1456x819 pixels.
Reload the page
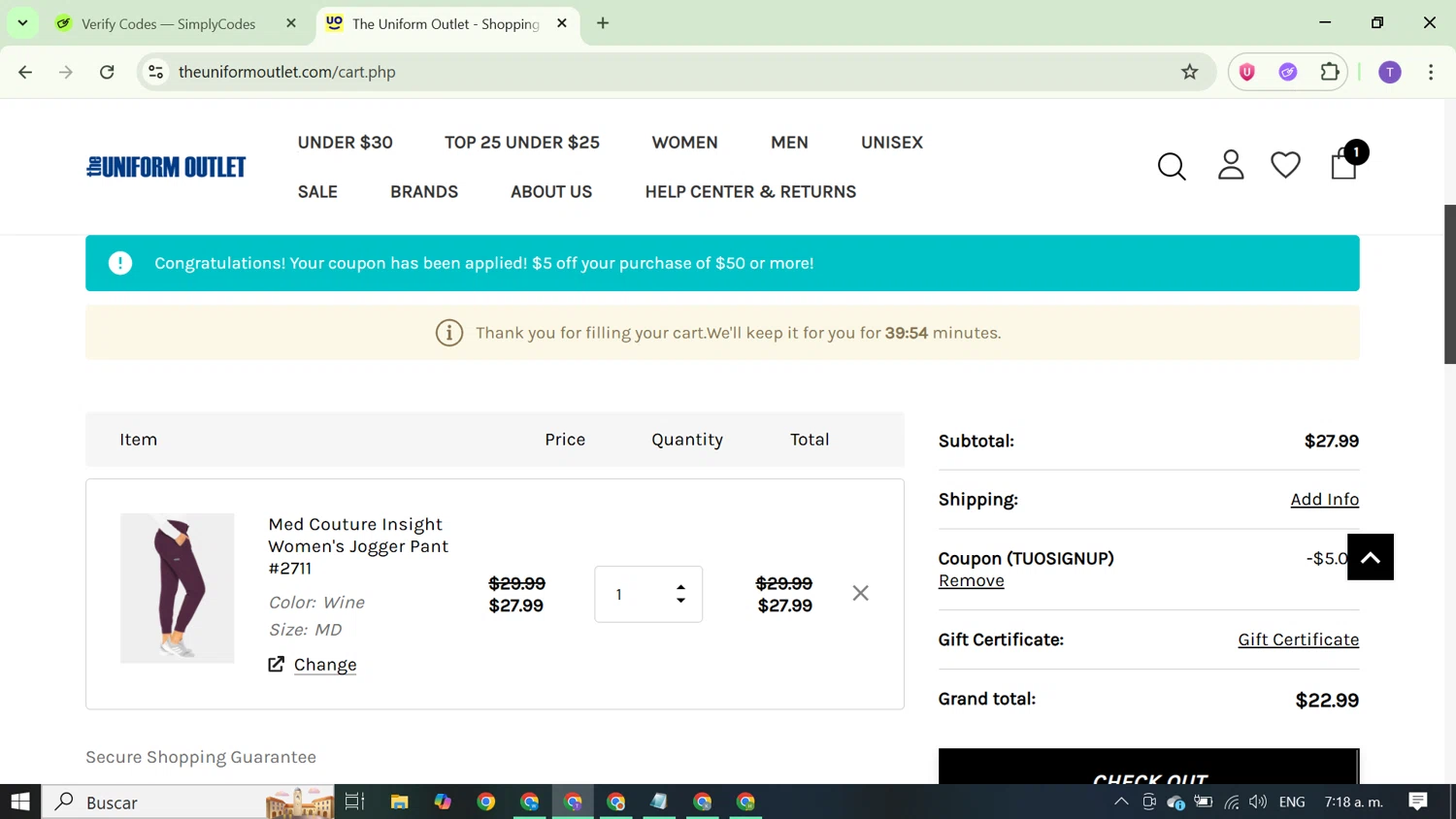coord(107,72)
